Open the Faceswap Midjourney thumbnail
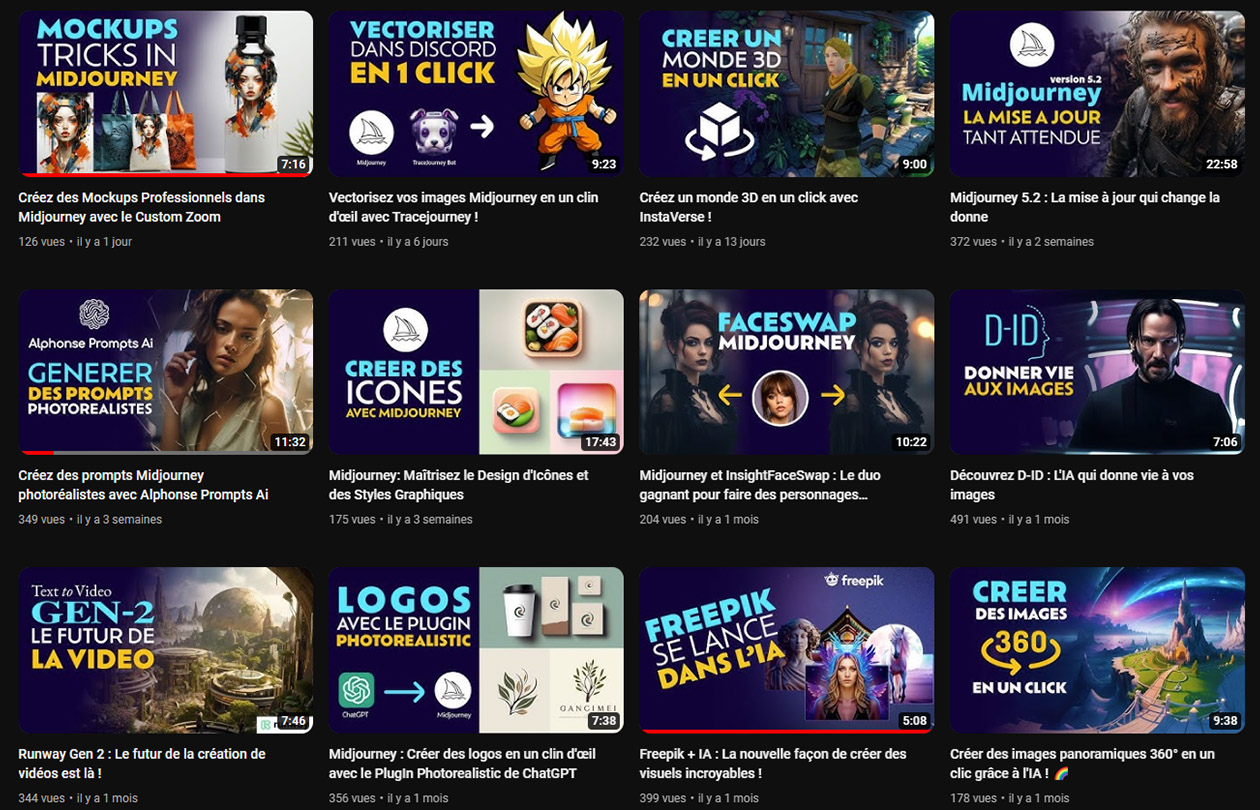This screenshot has width=1260, height=810. pos(787,372)
